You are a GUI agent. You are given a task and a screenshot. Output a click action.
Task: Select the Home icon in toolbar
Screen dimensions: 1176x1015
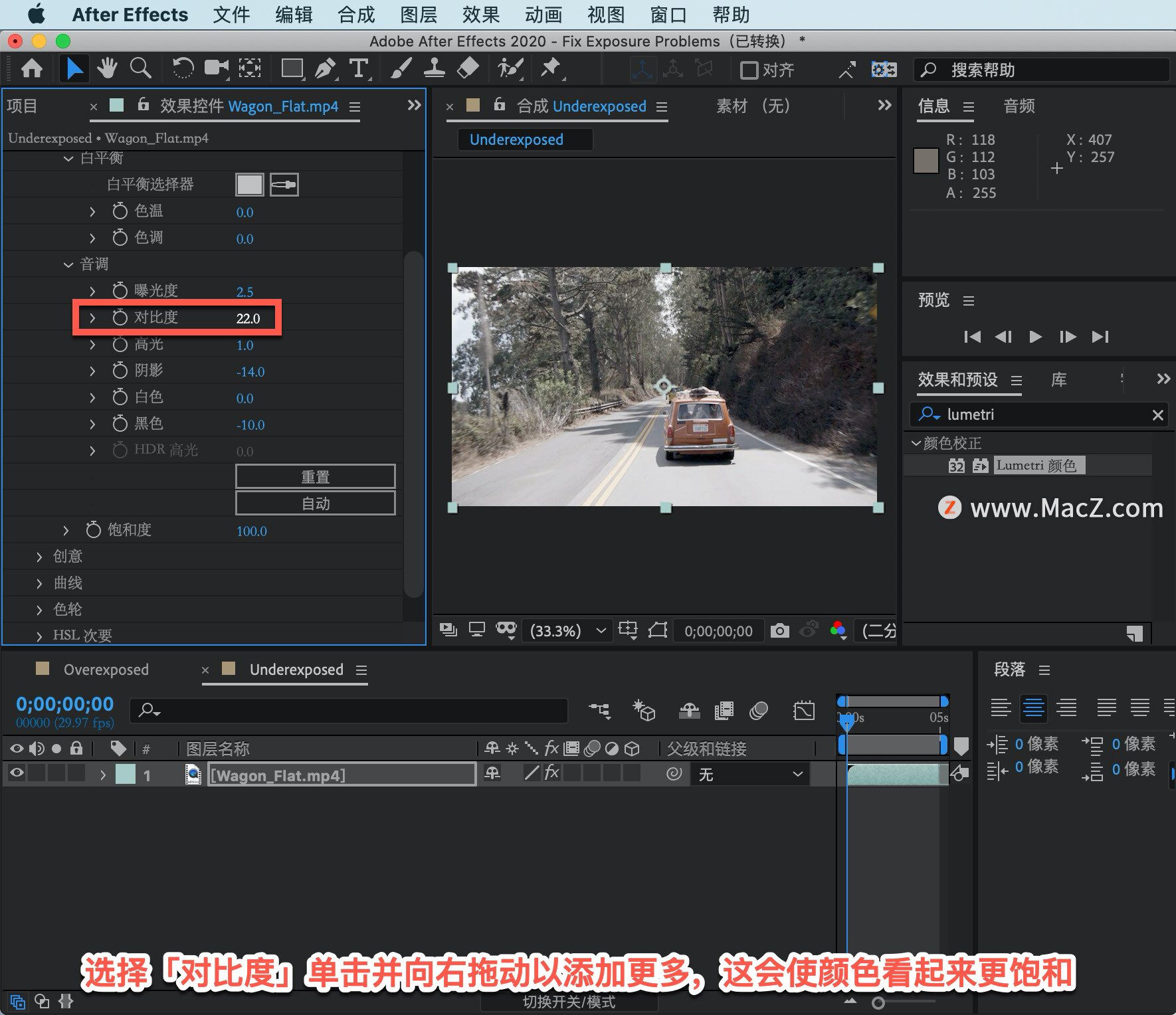click(31, 69)
